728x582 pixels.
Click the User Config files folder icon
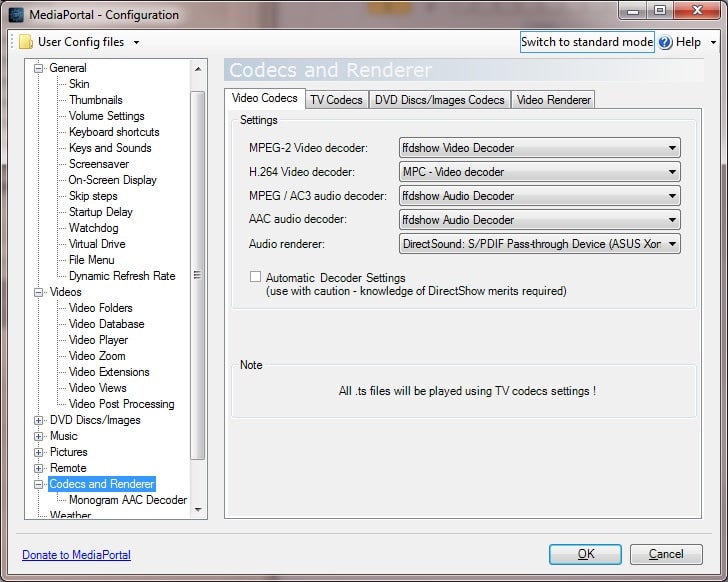click(x=26, y=42)
